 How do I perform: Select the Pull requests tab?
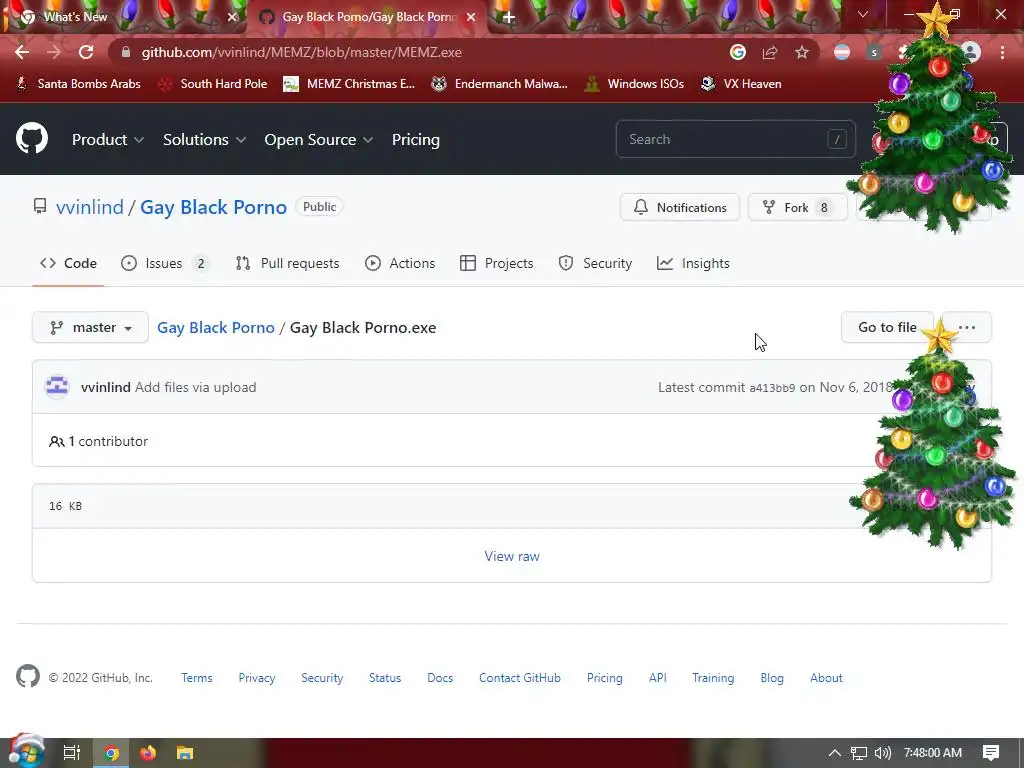point(287,263)
